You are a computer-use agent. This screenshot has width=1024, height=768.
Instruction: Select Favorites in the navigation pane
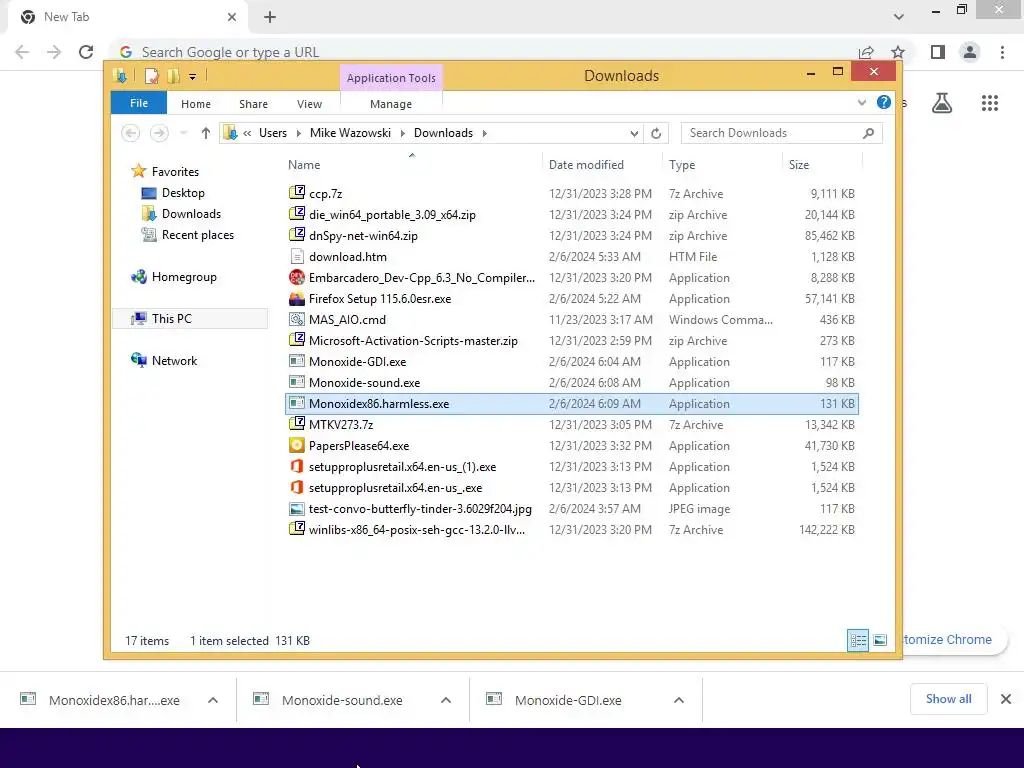[175, 172]
